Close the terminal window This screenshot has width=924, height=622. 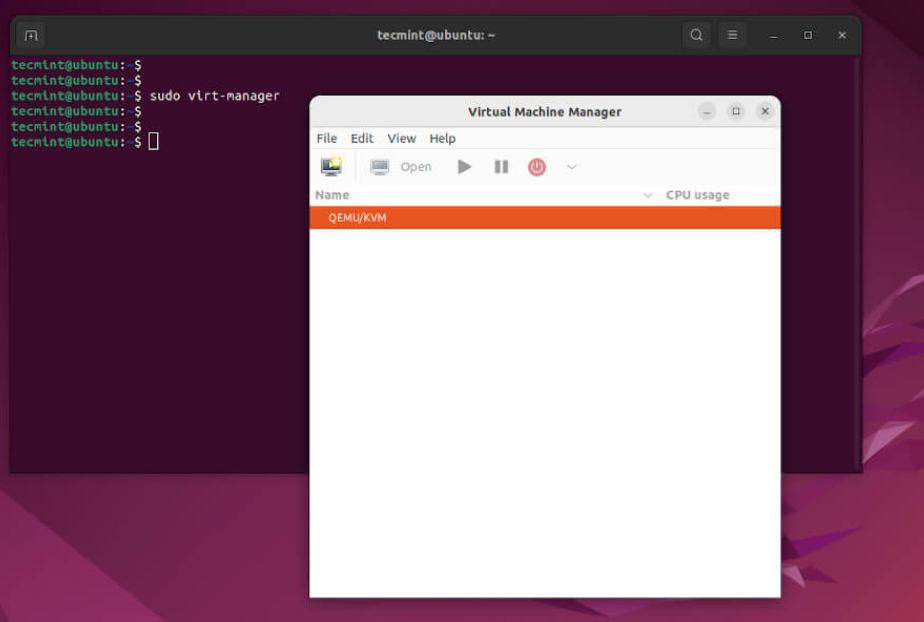point(842,35)
